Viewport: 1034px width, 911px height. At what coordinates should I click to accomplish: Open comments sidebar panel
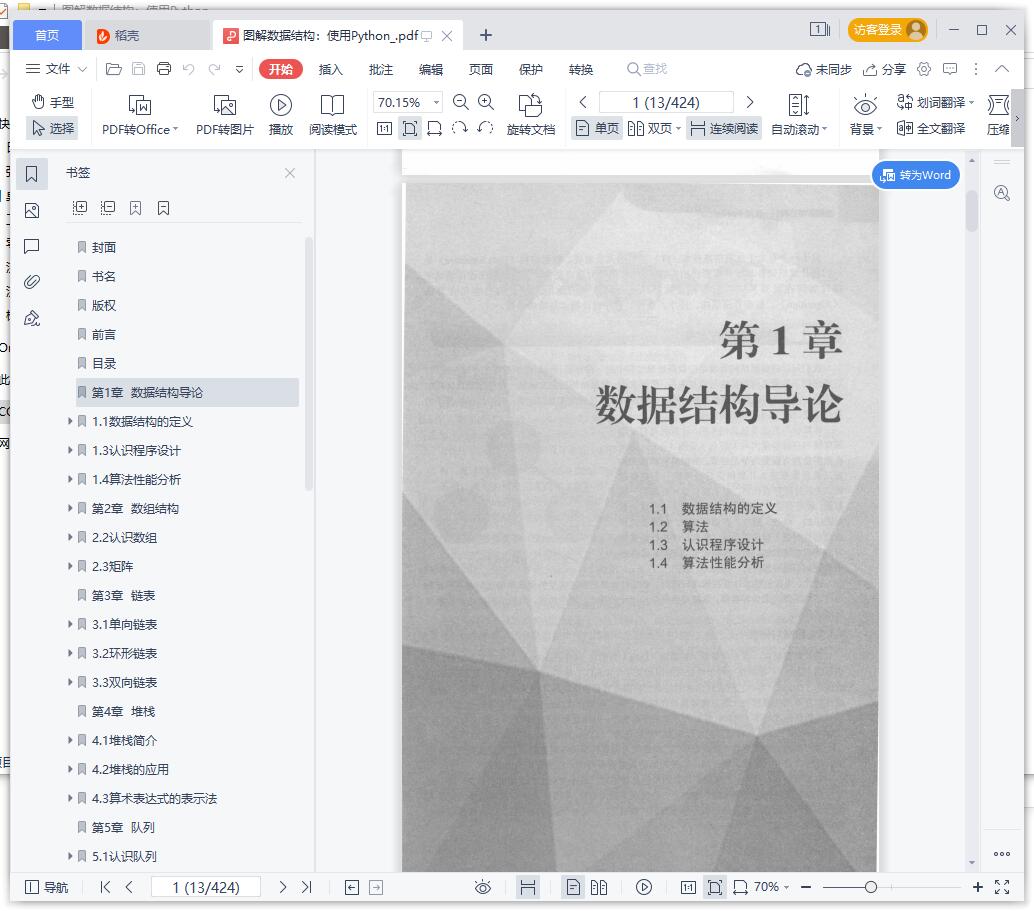32,247
